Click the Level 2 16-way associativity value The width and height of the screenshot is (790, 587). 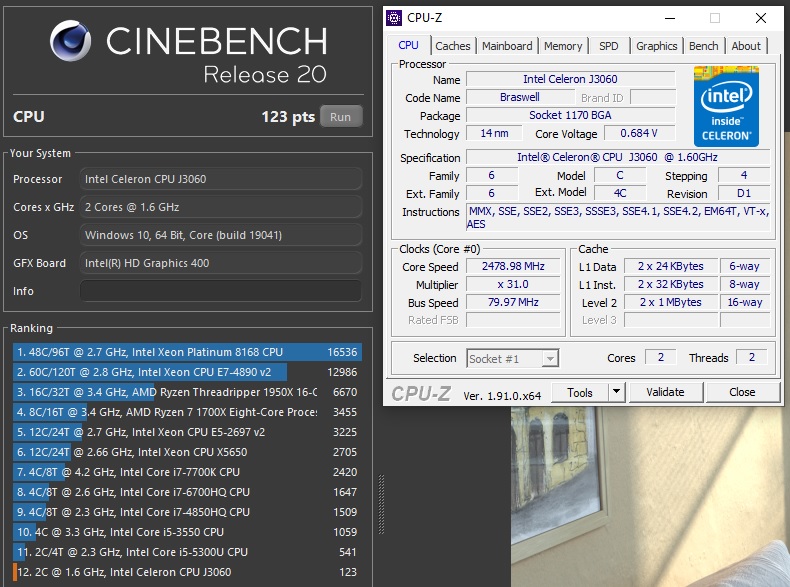(745, 302)
